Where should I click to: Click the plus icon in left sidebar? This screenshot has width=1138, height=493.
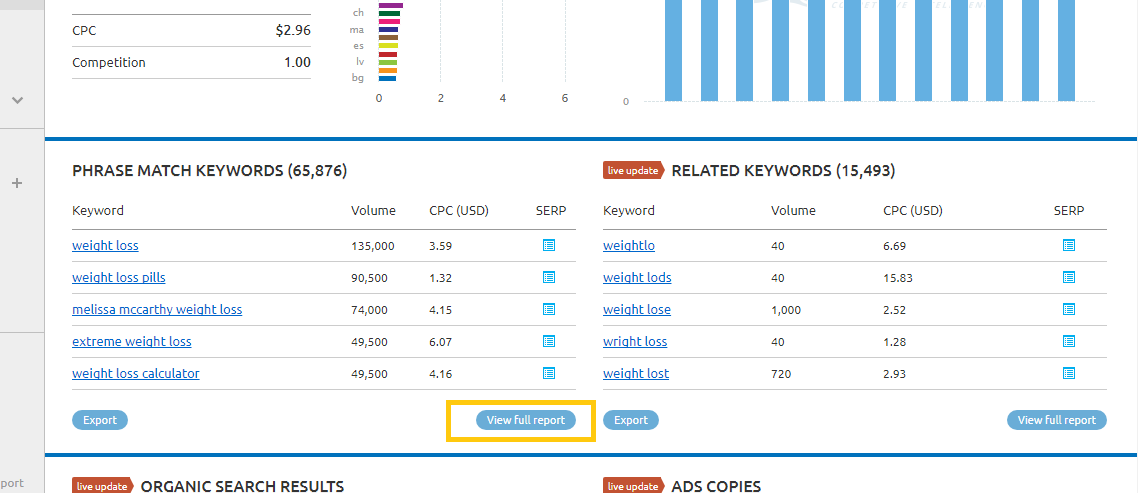[18, 183]
